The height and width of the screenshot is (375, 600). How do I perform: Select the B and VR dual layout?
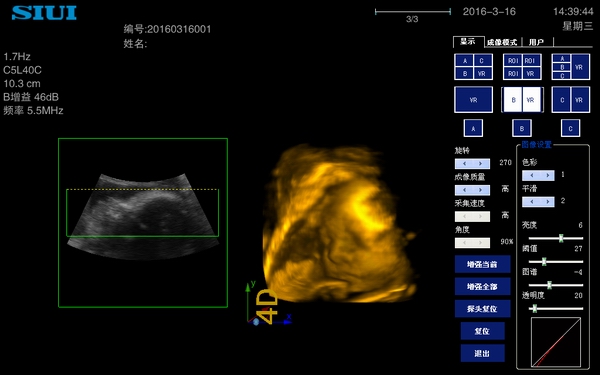point(522,100)
